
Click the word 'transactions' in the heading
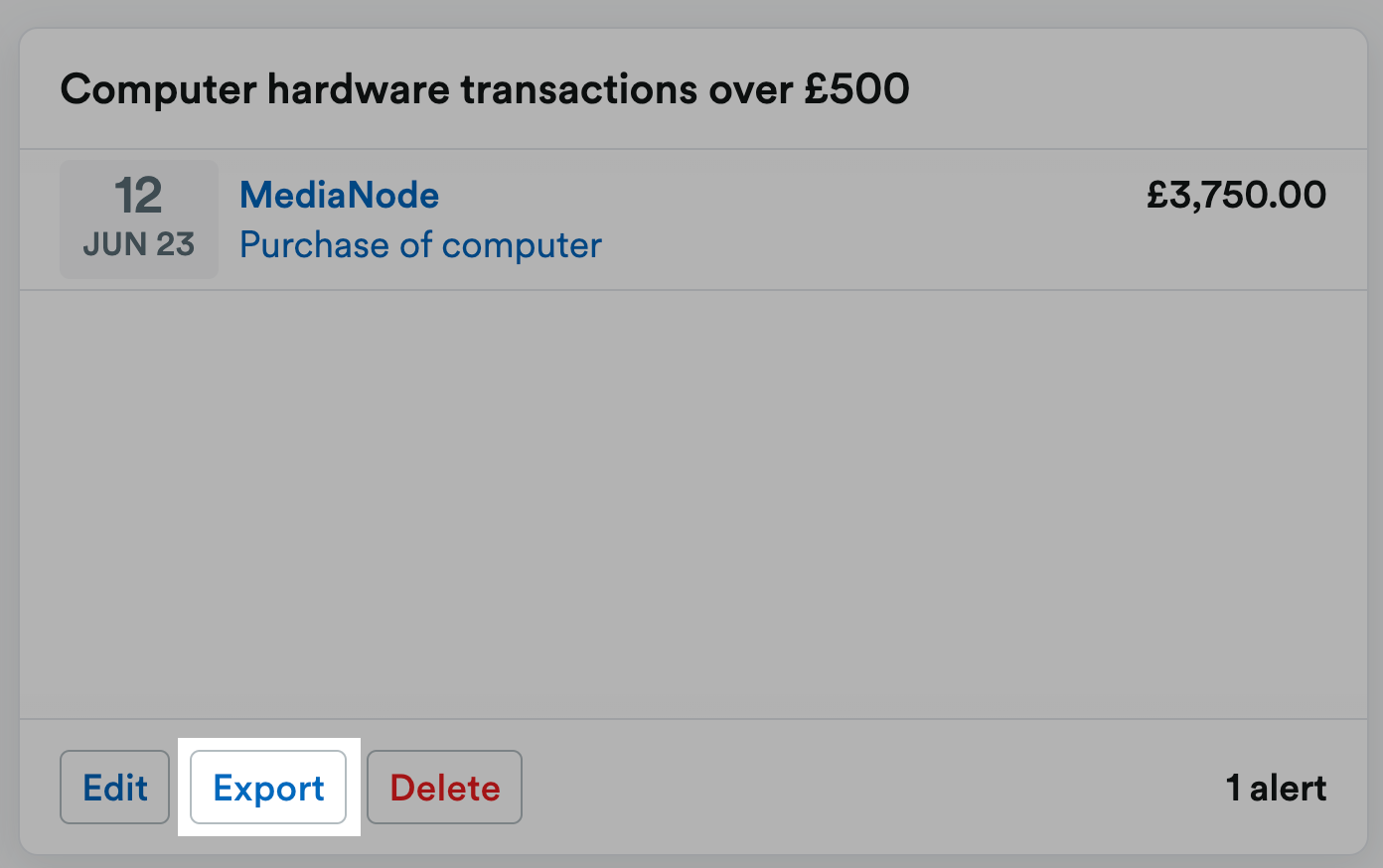click(578, 89)
